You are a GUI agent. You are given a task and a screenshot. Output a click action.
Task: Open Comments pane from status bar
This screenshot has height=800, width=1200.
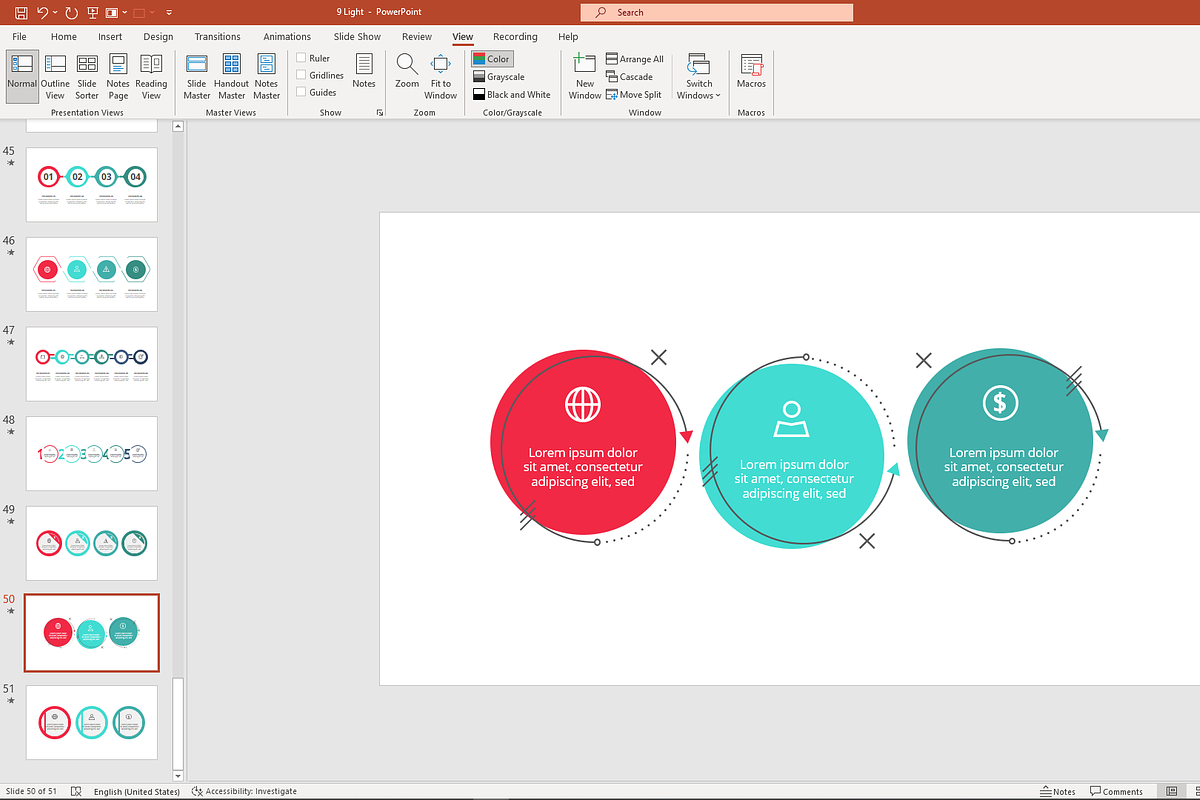(x=1116, y=791)
